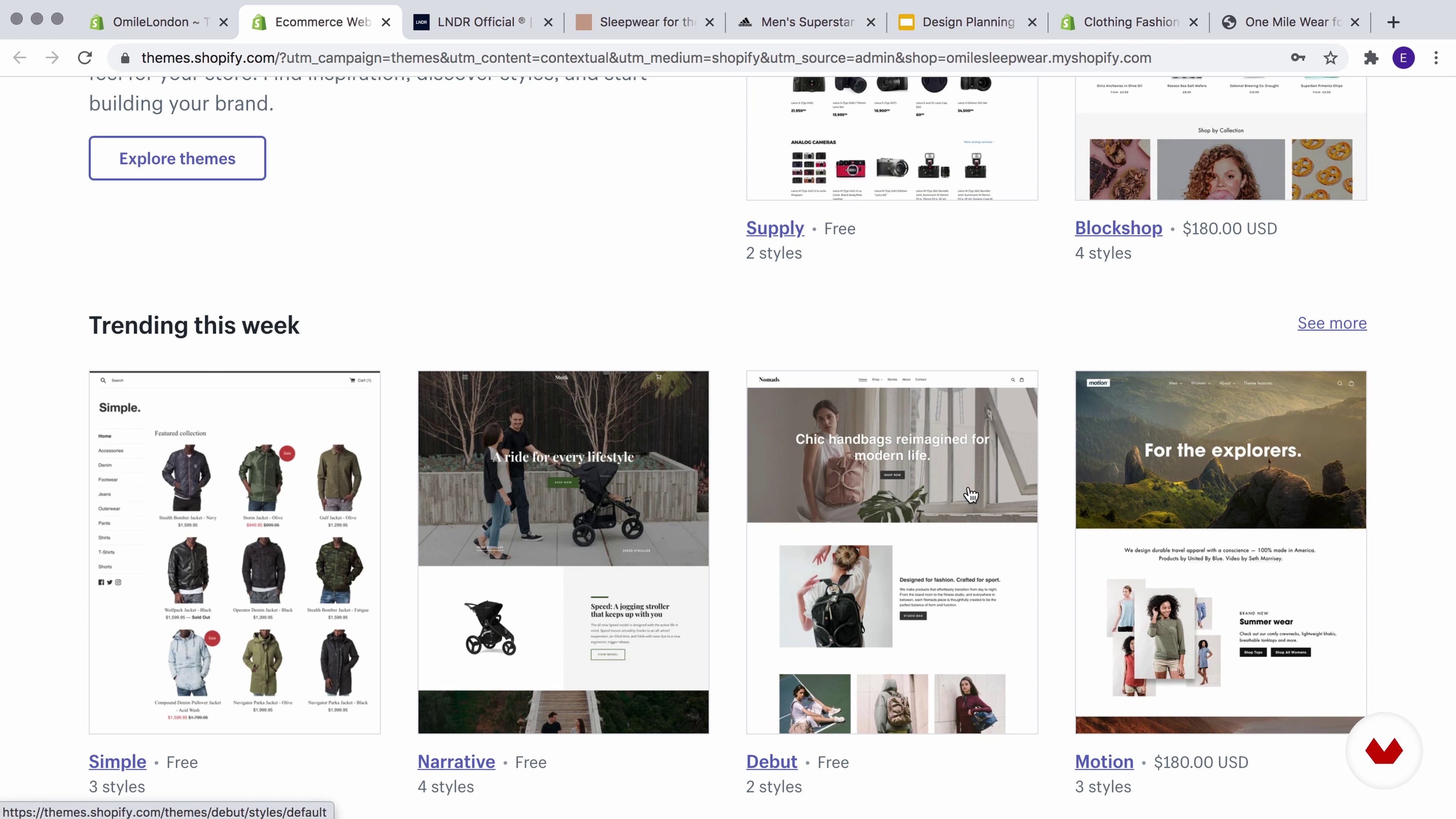The image size is (1456, 819).
Task: Close the Ecommerce Web tab
Action: point(386,22)
